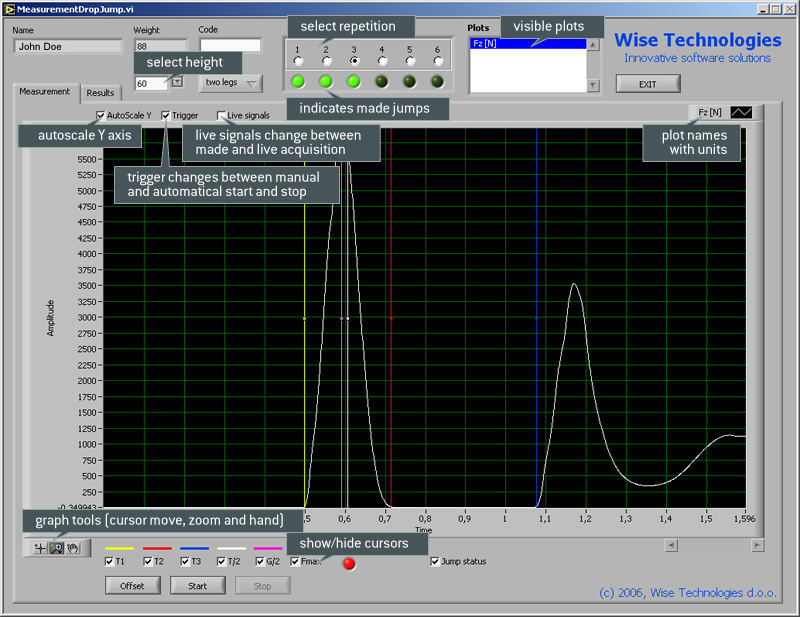Toggle the T/2 cursor checkbox
This screenshot has height=617, width=800.
tap(221, 561)
